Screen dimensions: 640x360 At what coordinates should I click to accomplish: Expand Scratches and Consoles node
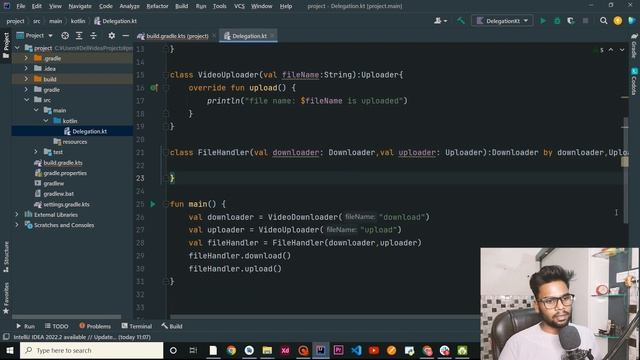[17, 225]
